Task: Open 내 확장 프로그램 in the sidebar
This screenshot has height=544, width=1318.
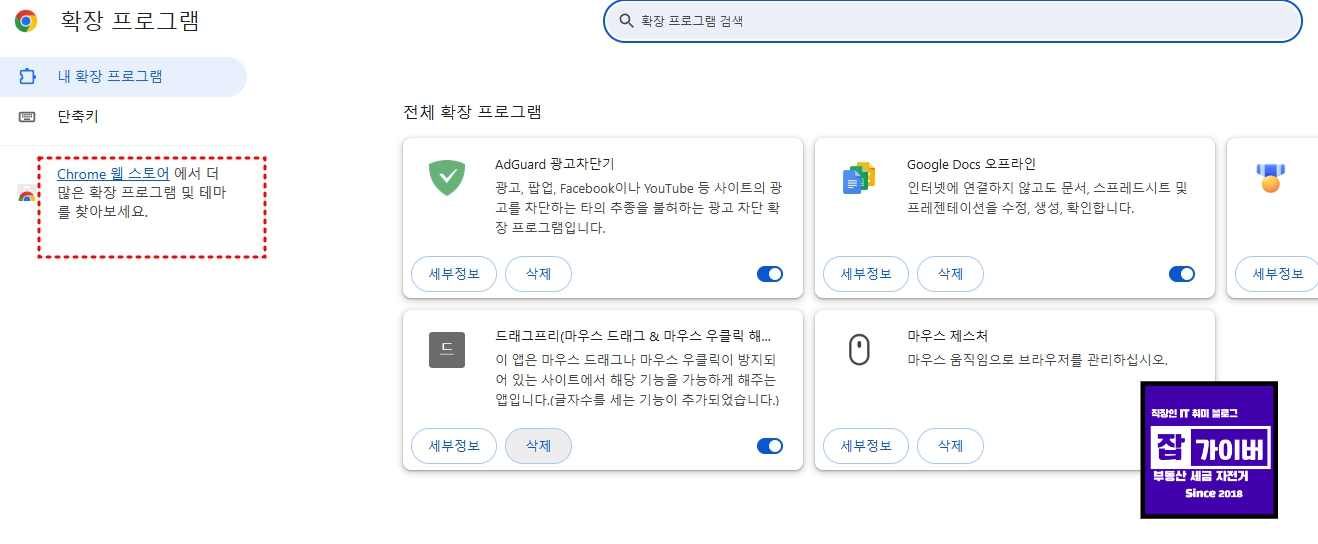Action: 123,76
